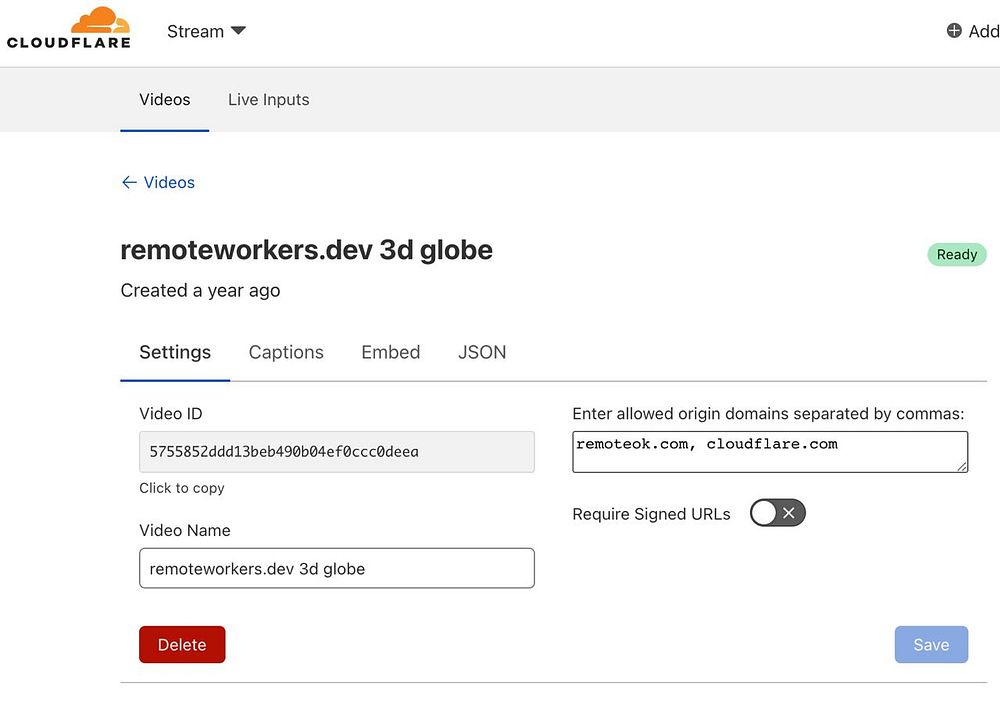
Task: Open the JSON tab
Action: tap(482, 352)
